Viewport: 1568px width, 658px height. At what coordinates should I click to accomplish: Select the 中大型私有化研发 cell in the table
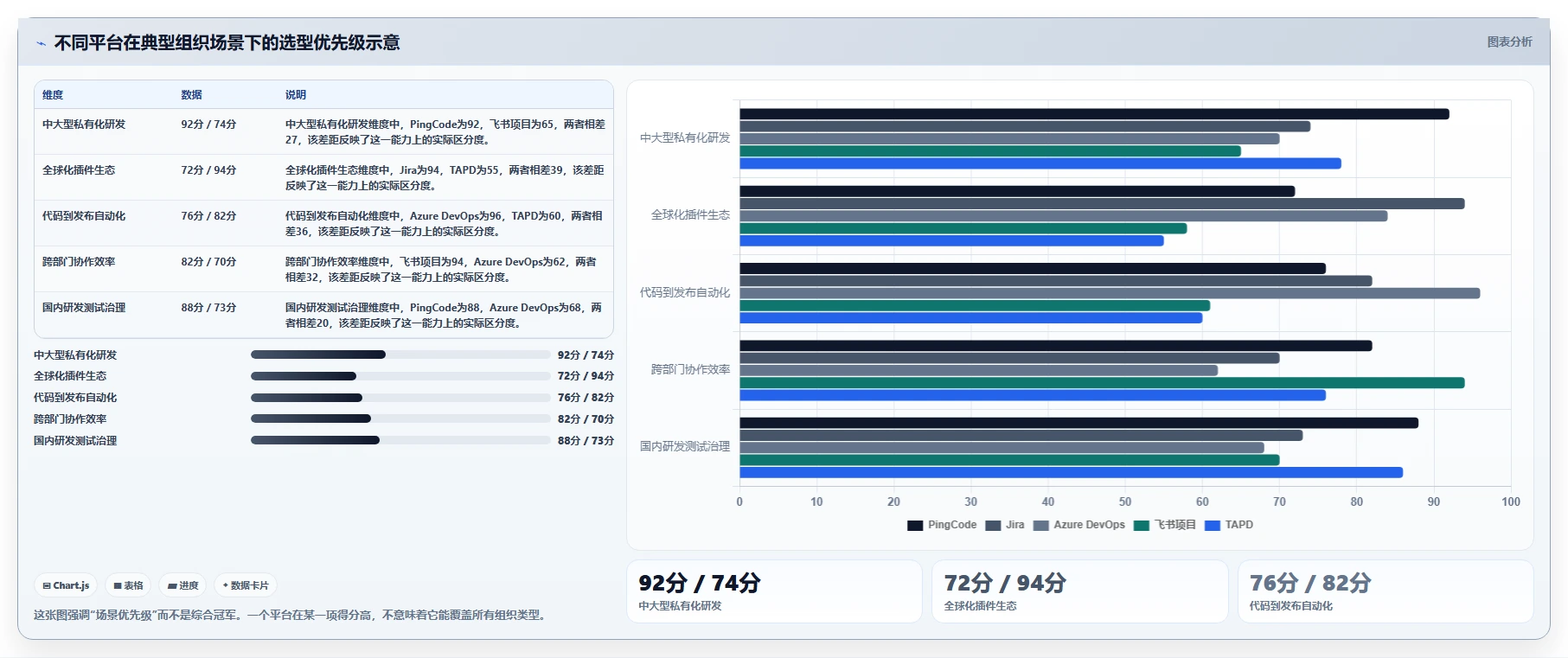84,125
